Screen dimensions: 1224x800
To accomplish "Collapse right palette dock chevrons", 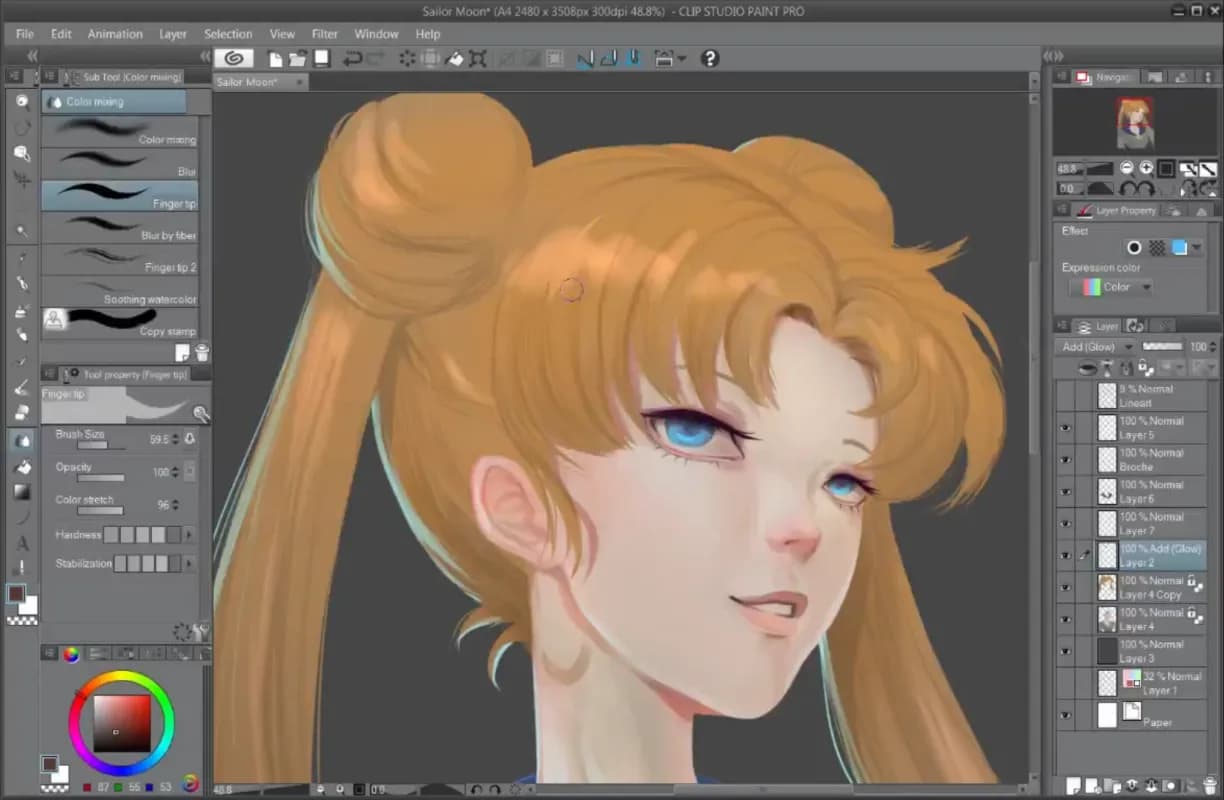I will (x=1052, y=56).
